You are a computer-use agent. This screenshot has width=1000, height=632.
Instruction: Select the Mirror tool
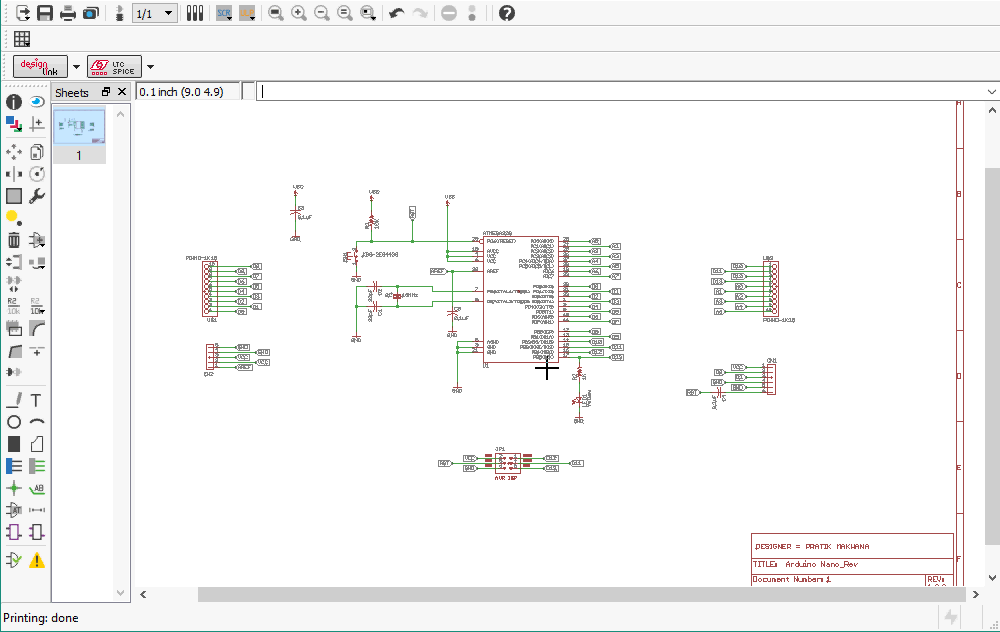pyautogui.click(x=13, y=173)
